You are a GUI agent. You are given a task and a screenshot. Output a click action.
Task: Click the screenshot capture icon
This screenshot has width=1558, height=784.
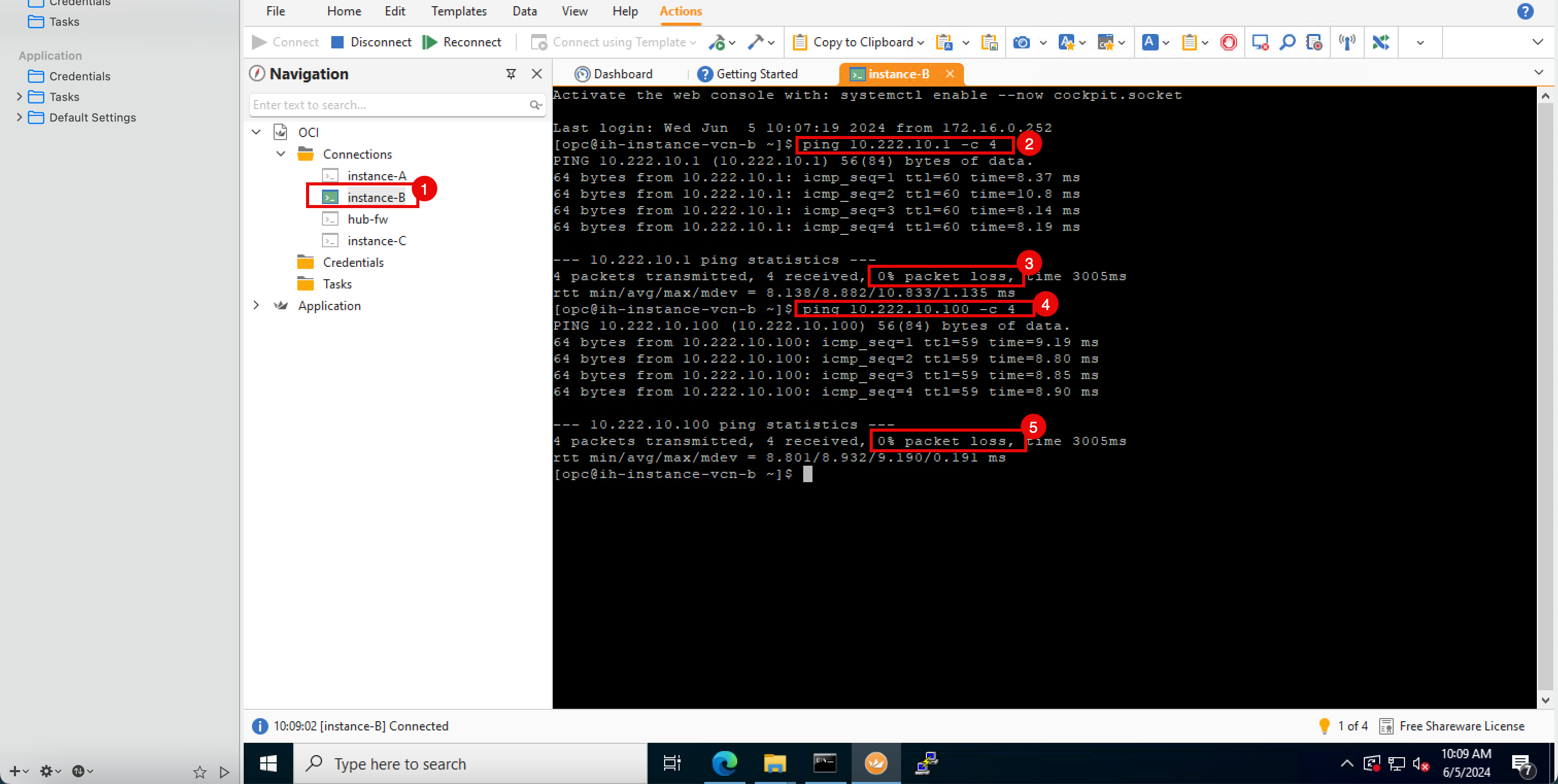click(x=1022, y=42)
